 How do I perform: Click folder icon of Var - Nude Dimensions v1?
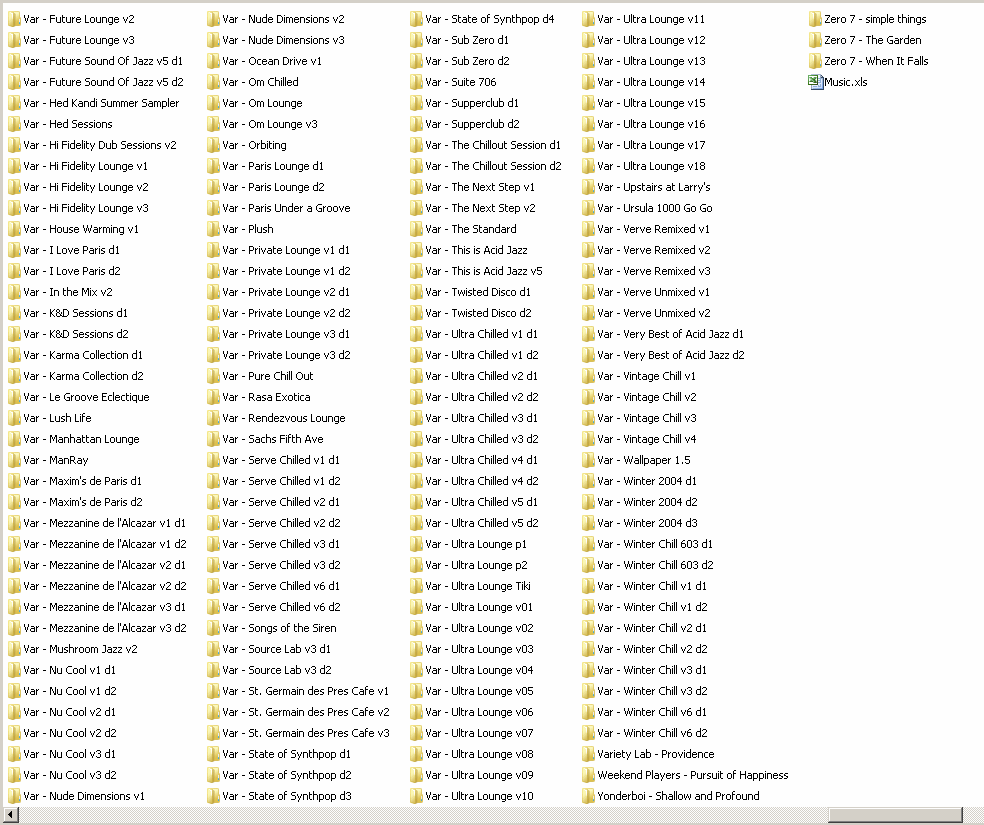coord(14,796)
